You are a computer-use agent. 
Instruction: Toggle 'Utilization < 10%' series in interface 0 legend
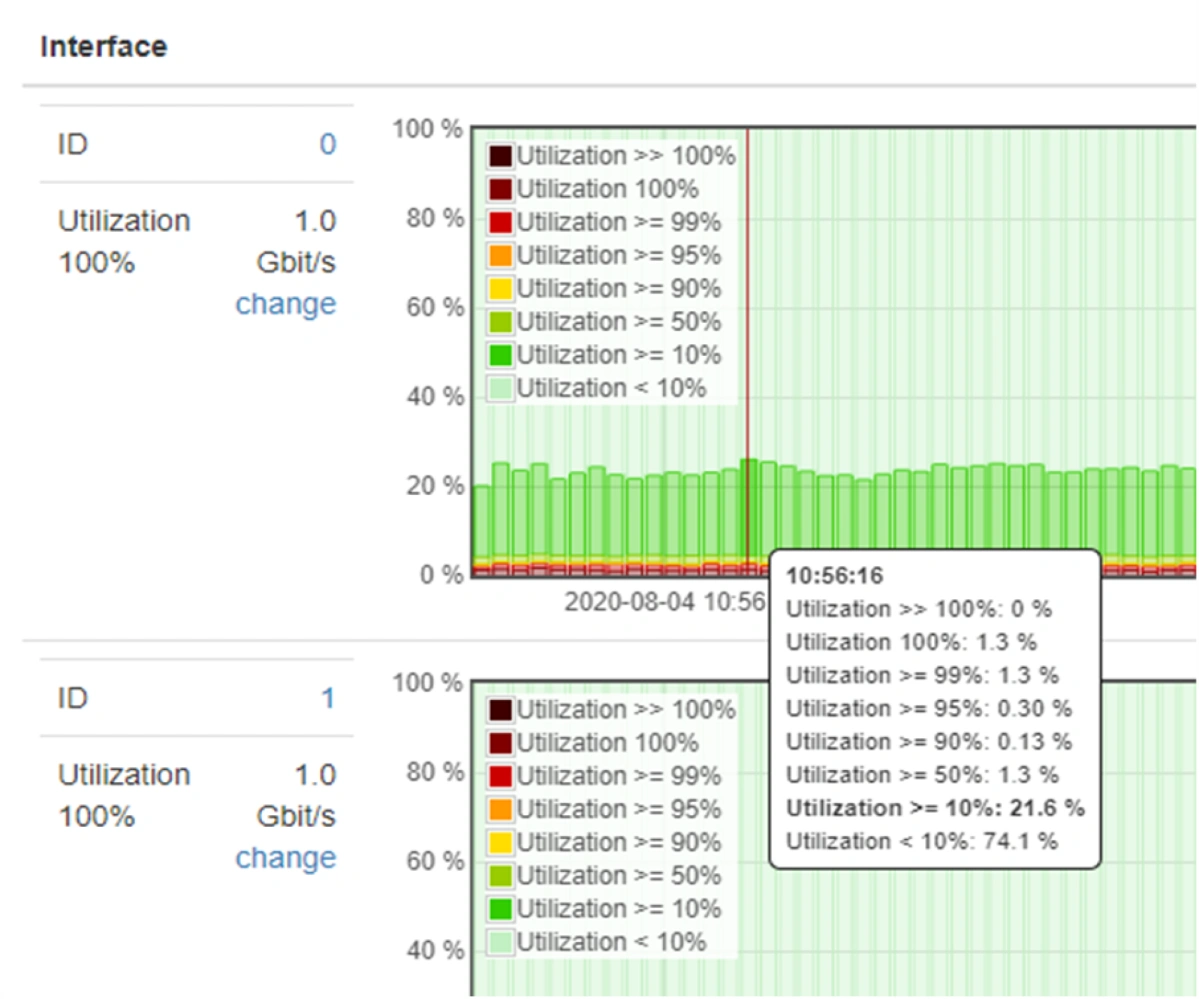coord(611,388)
